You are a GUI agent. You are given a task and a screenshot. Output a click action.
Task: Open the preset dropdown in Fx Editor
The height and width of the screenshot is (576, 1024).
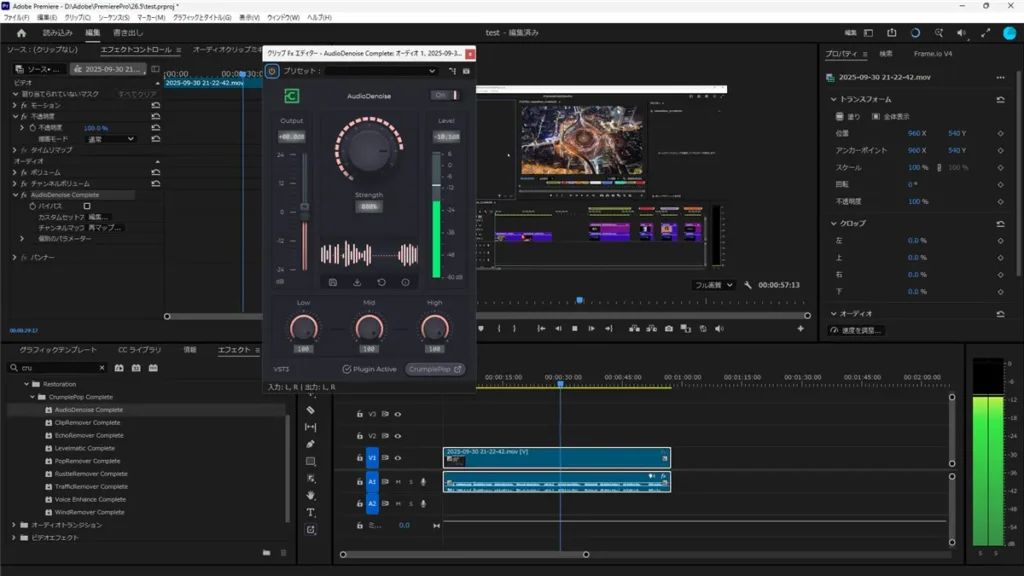click(x=381, y=71)
